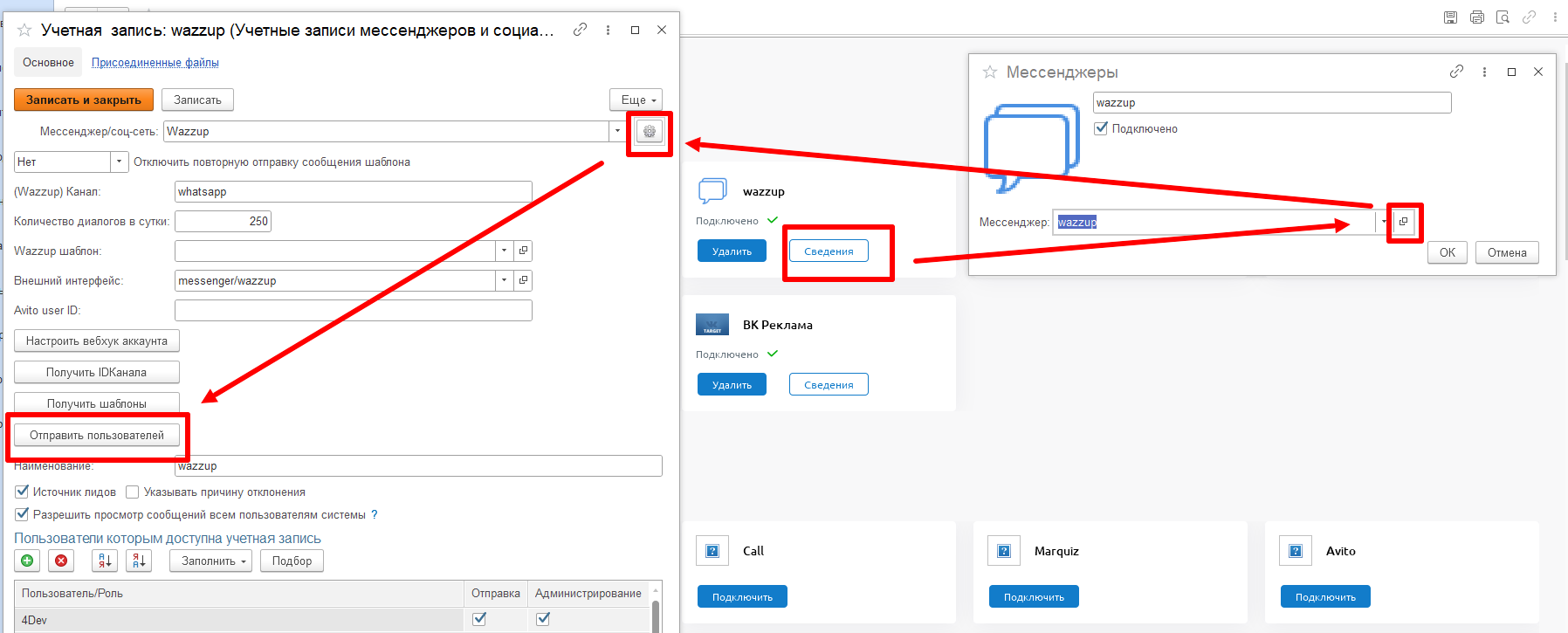
Task: Click Сведения button under wazzup messenger
Action: coord(829,251)
